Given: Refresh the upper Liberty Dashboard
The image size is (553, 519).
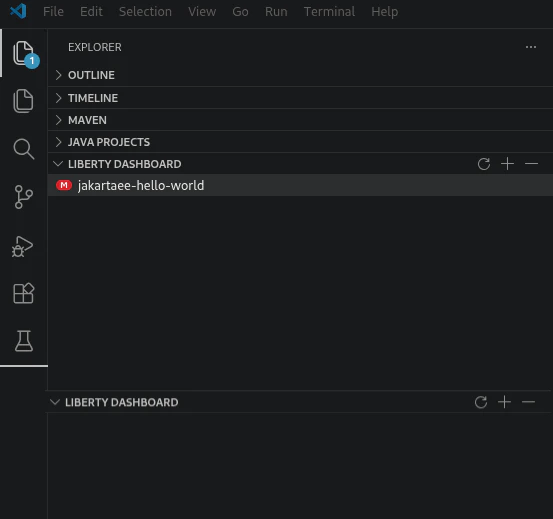Looking at the screenshot, I should (484, 164).
